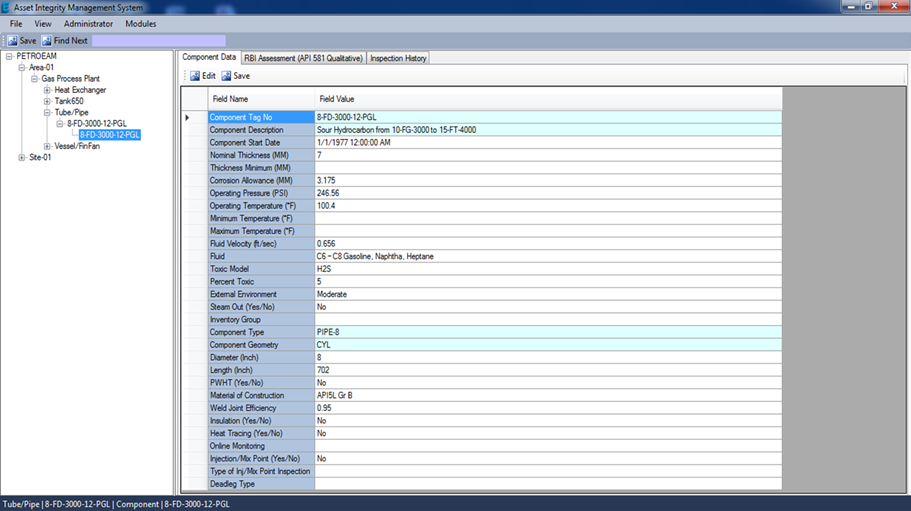
Task: Switch to the Inspection History tab
Action: 398,58
